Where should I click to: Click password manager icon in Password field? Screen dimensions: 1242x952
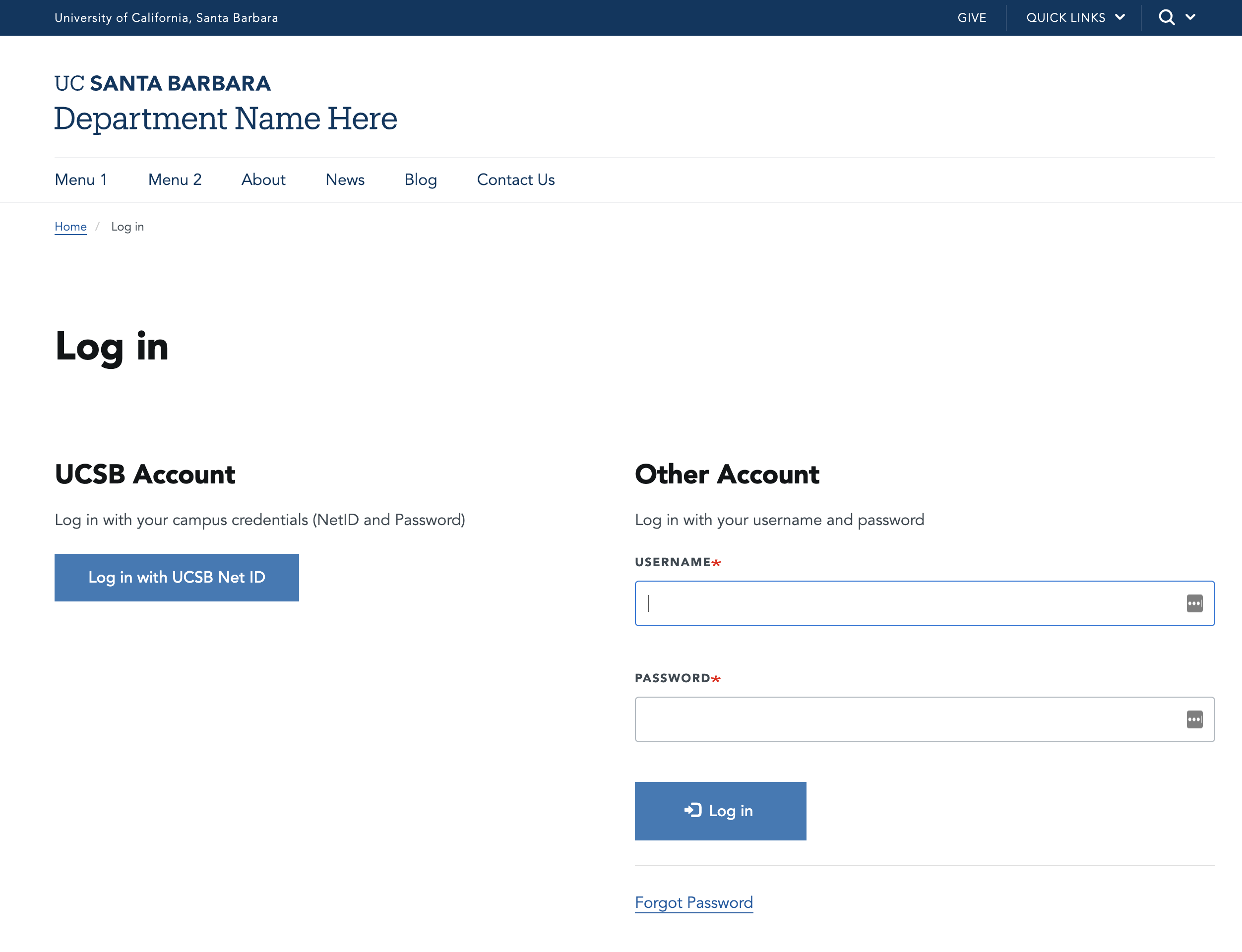pyautogui.click(x=1194, y=719)
